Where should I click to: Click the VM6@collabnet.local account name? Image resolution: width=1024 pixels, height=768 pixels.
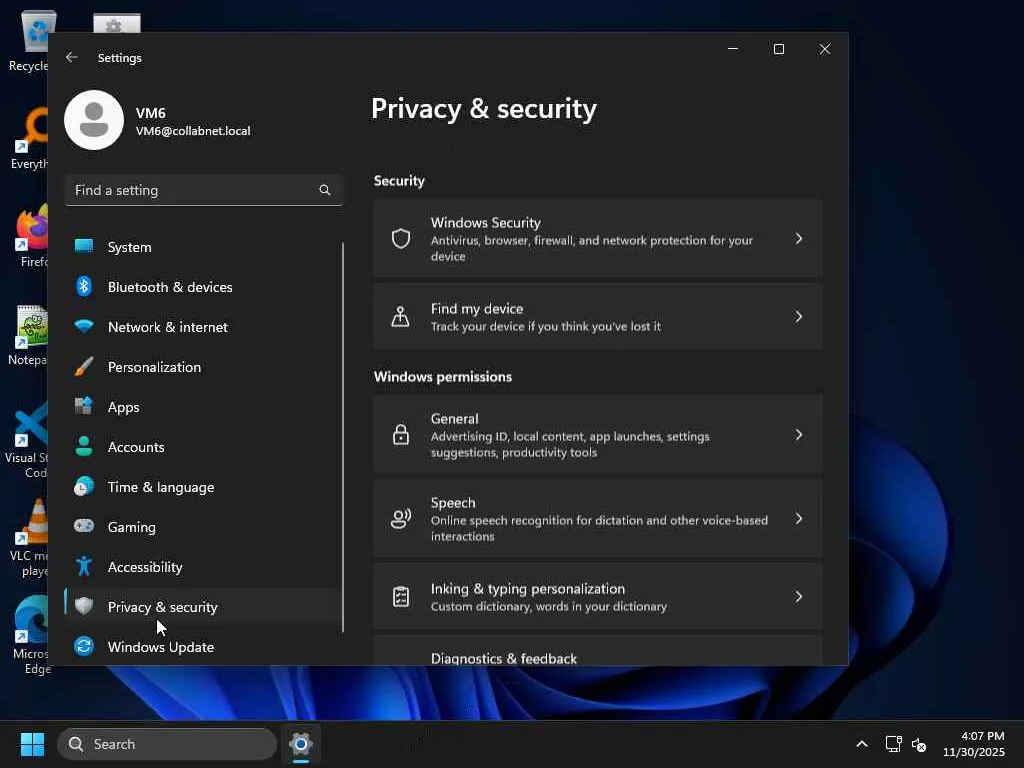193,131
